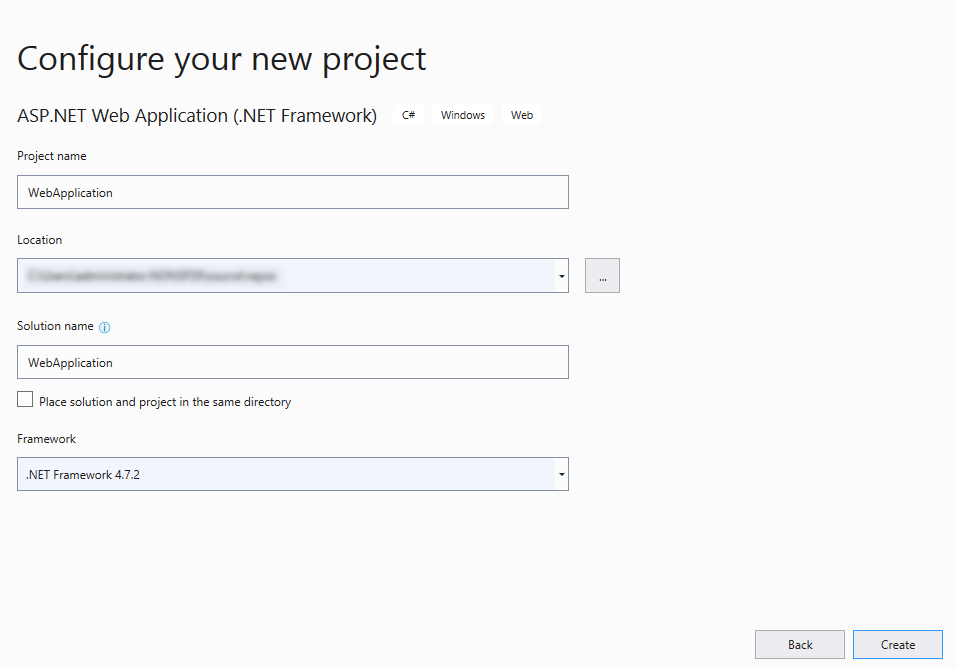Click inside the Location path field
This screenshot has width=956, height=669.
(x=280, y=275)
